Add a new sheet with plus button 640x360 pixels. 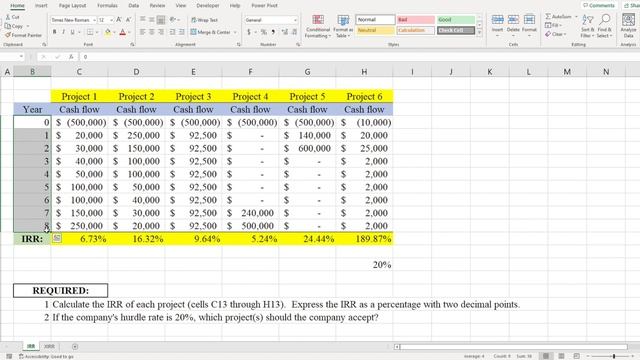tap(75, 347)
